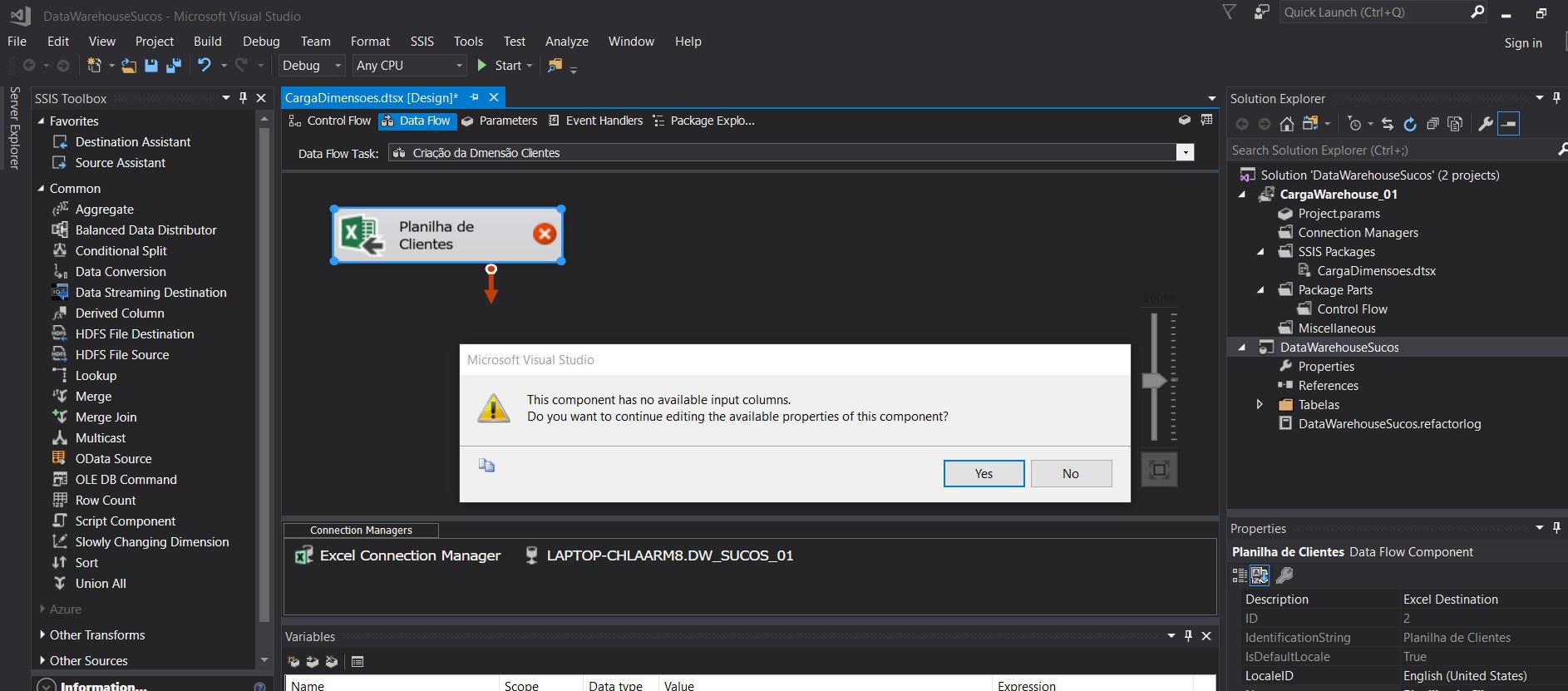The image size is (1568, 691).
Task: Click the wrench Properties icon in Solution Explorer
Action: (1485, 124)
